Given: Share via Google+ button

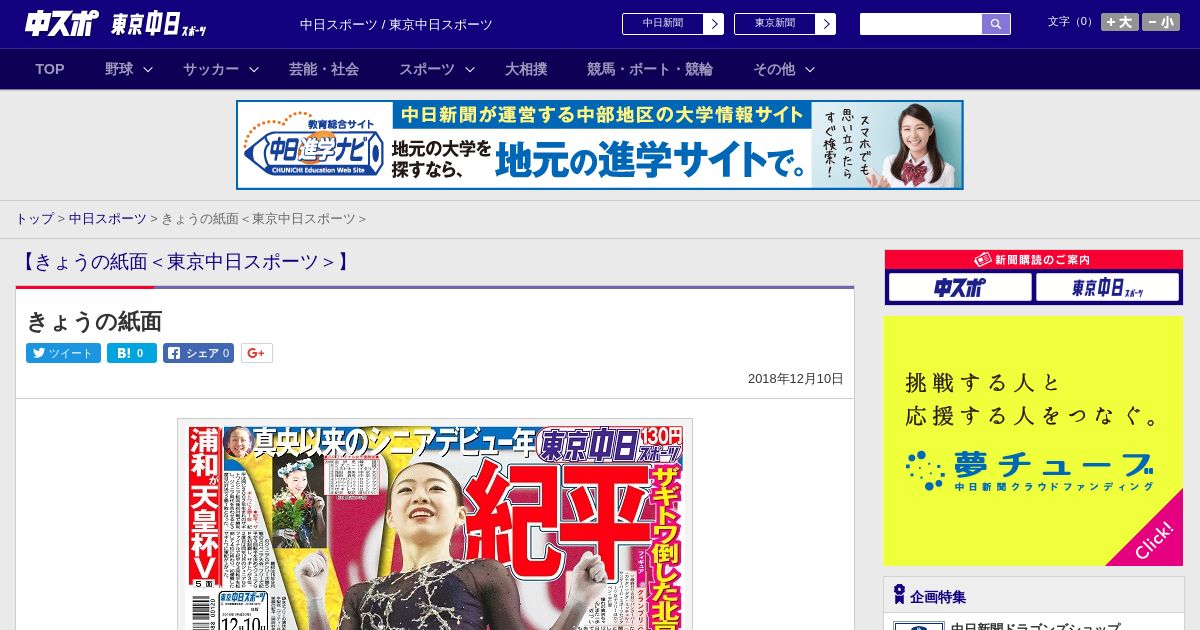Looking at the screenshot, I should (x=257, y=353).
